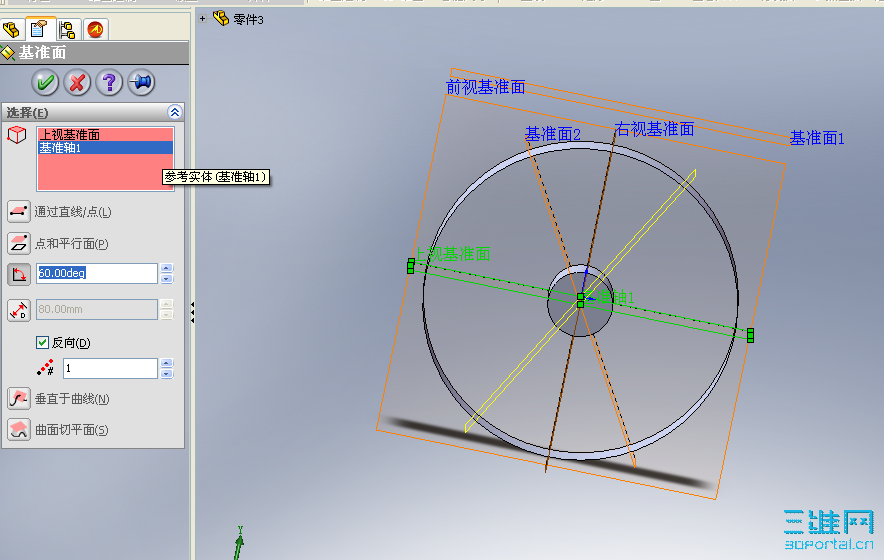Pin the 基准面 property panel open
The image size is (884, 560).
click(x=142, y=83)
